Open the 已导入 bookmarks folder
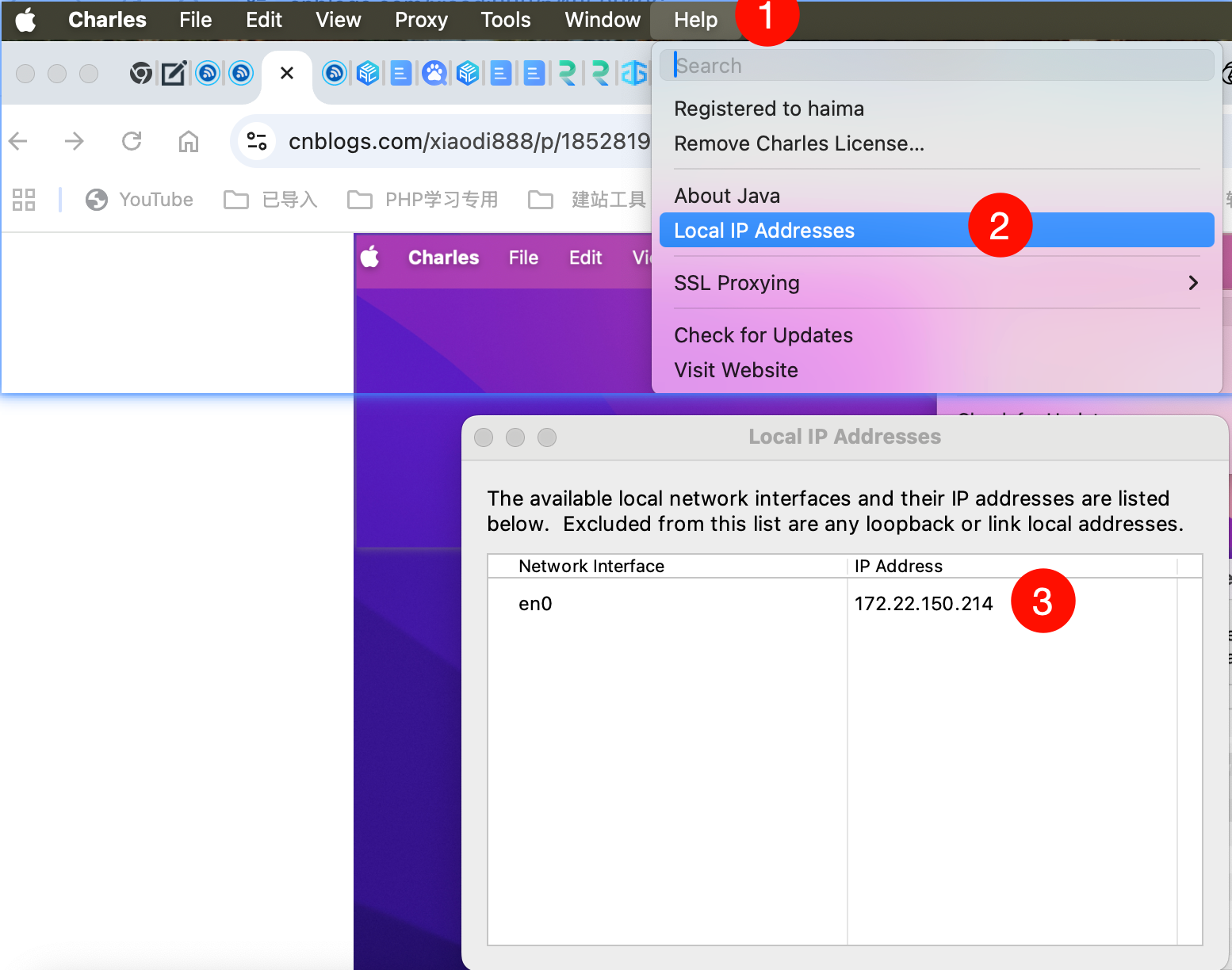The width and height of the screenshot is (1232, 970). tap(270, 200)
